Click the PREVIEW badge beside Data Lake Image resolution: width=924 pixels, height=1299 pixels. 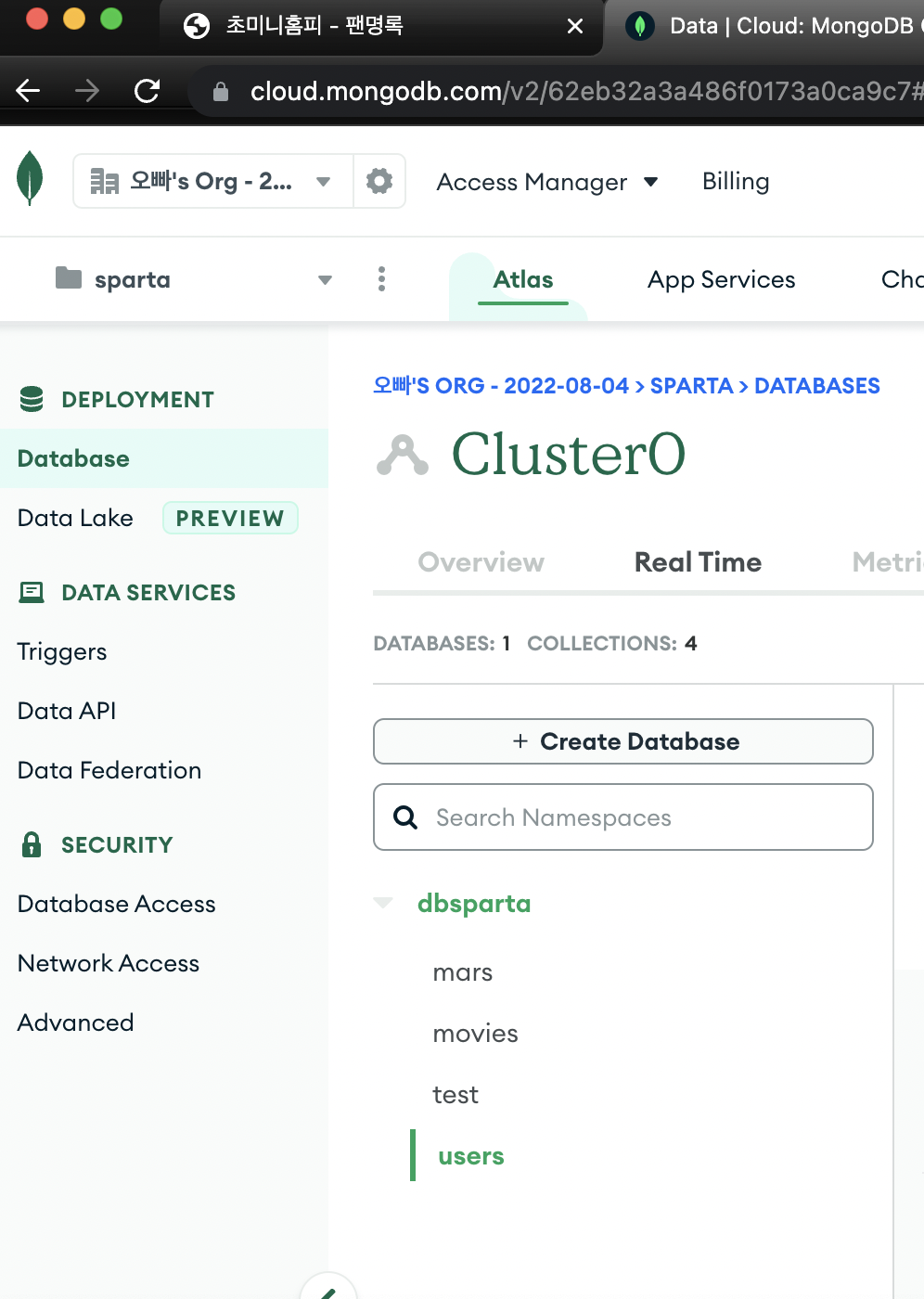point(230,518)
